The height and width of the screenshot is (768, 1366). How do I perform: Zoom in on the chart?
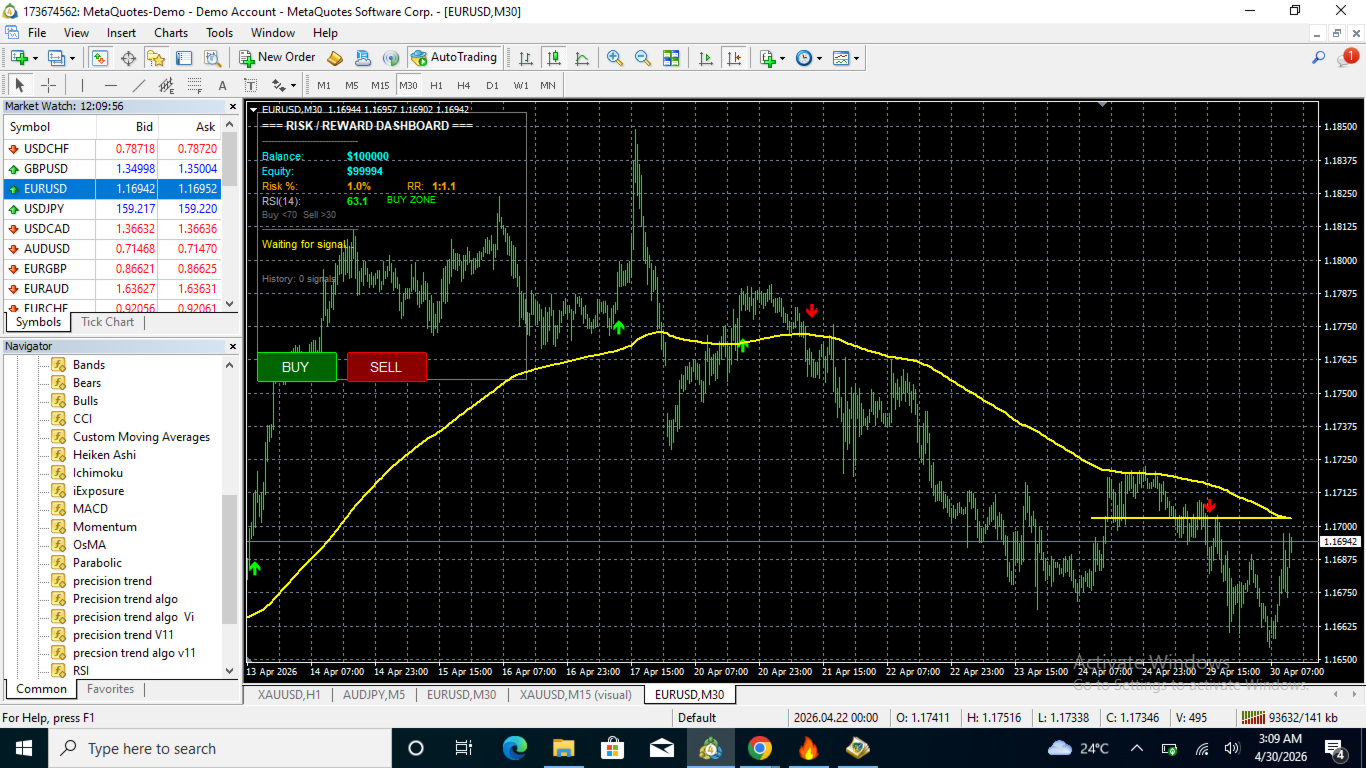615,58
